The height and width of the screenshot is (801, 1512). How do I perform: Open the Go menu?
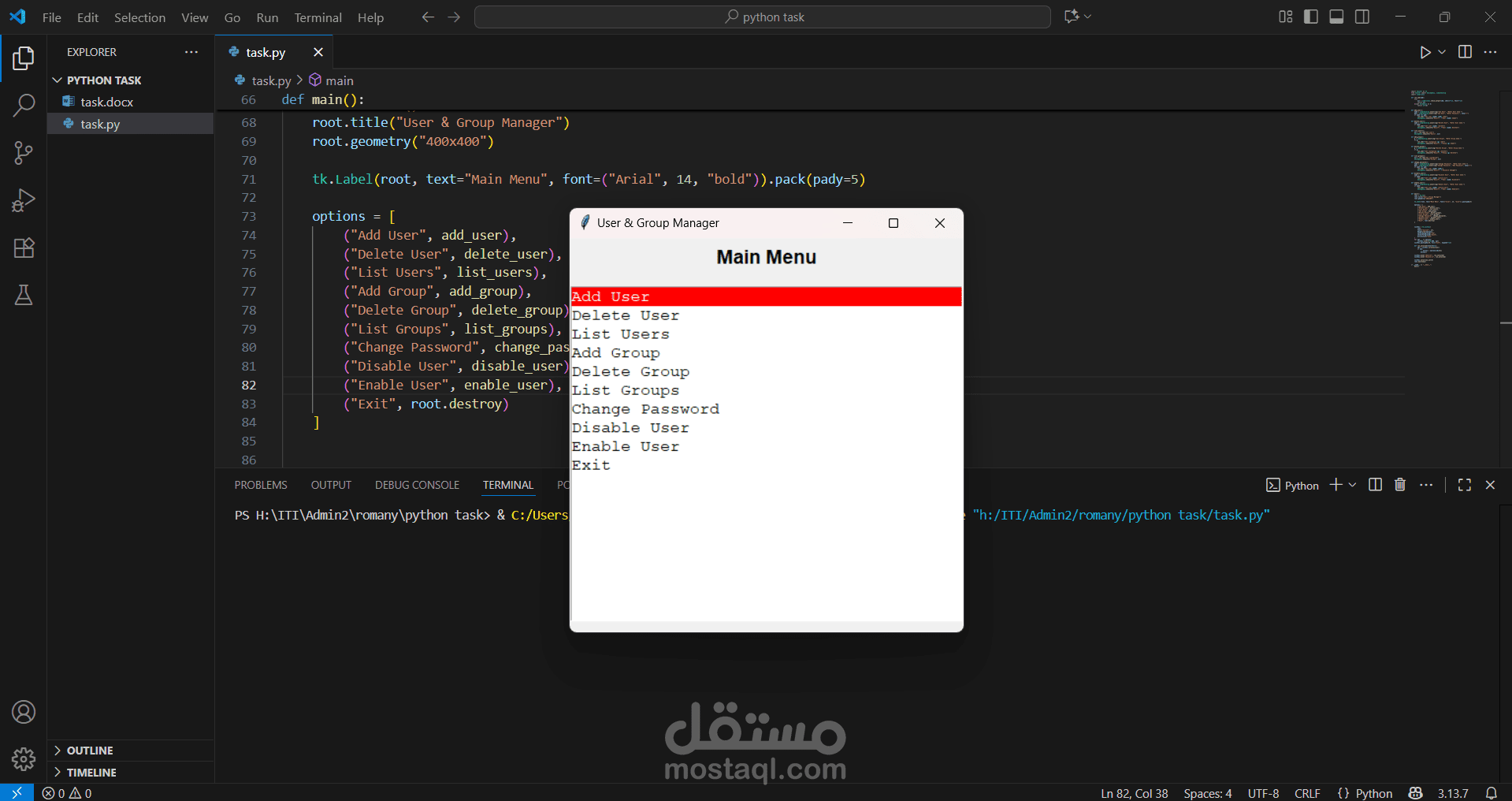click(x=232, y=17)
